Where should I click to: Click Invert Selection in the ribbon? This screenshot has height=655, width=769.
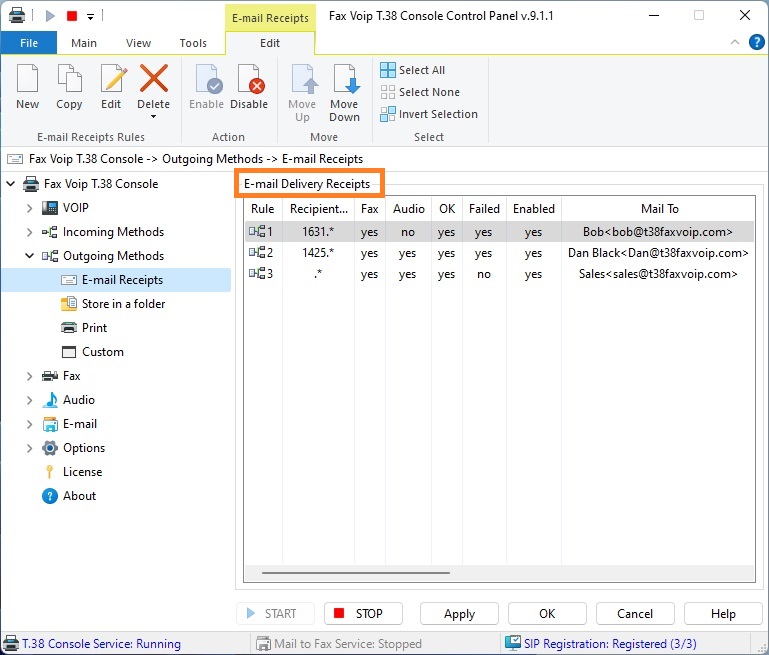tap(429, 114)
